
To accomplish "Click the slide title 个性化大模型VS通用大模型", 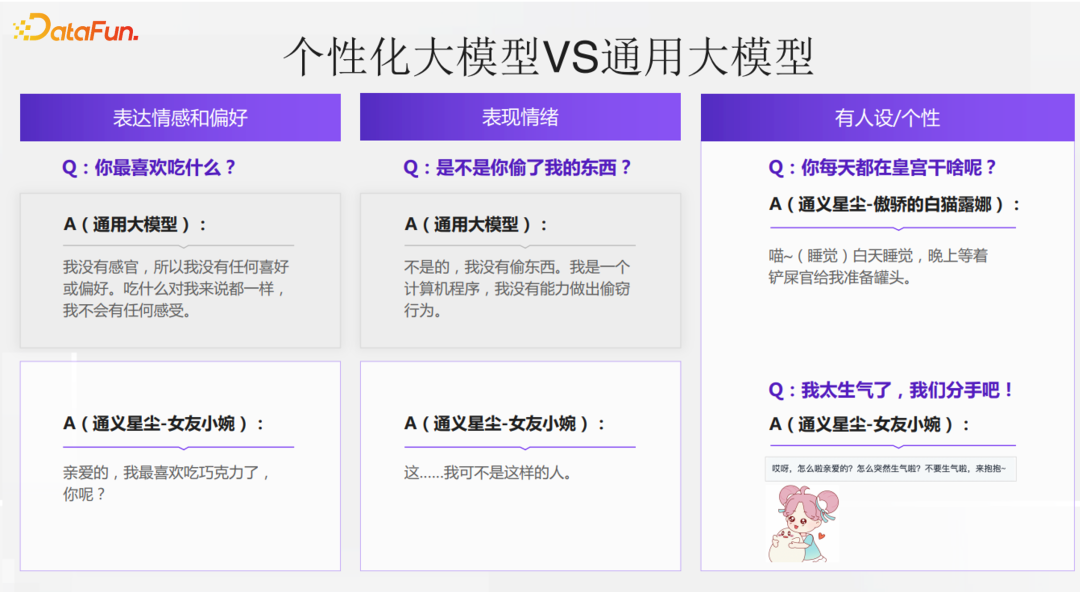I will (x=547, y=56).
